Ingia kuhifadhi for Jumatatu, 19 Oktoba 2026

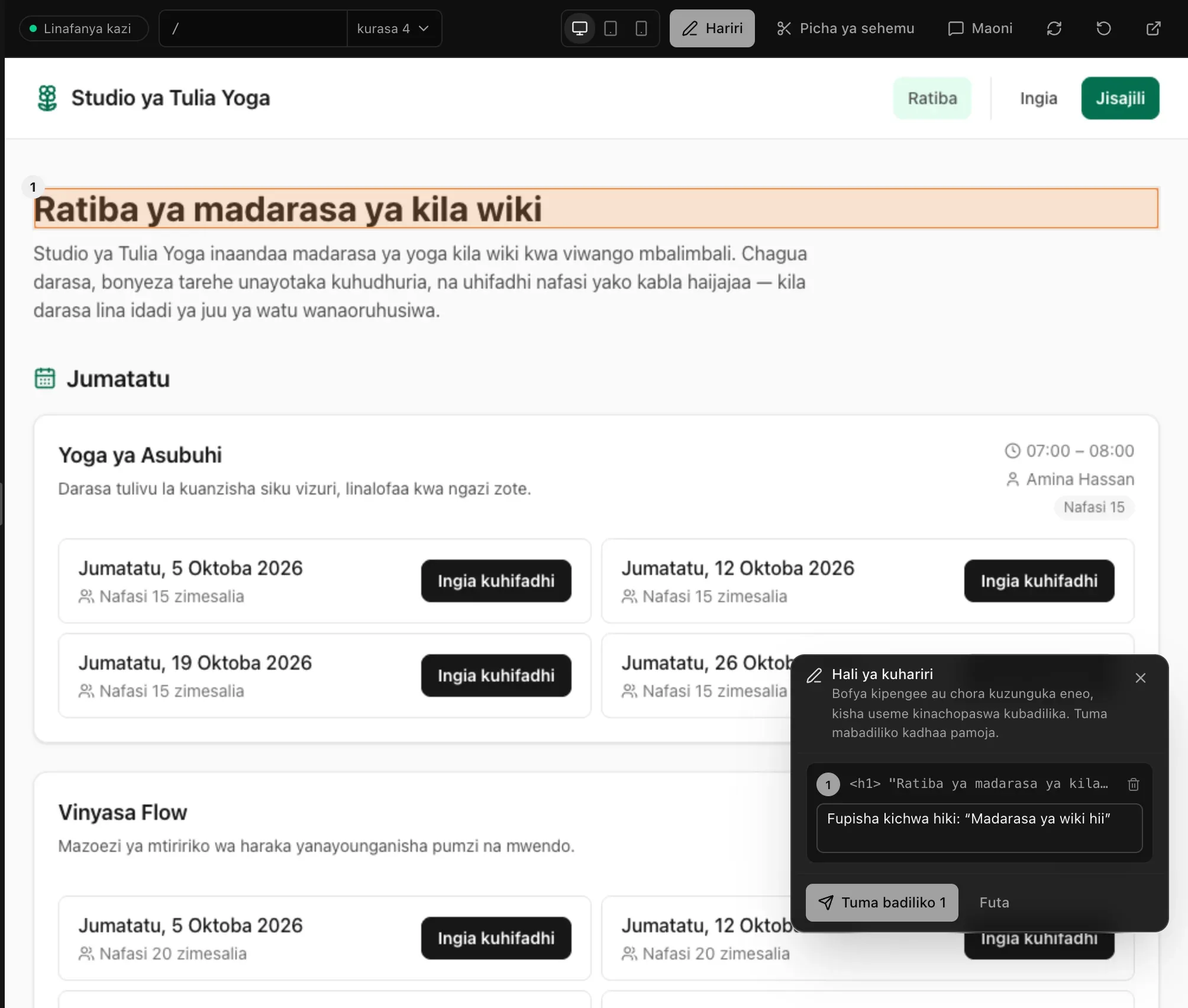click(x=496, y=676)
